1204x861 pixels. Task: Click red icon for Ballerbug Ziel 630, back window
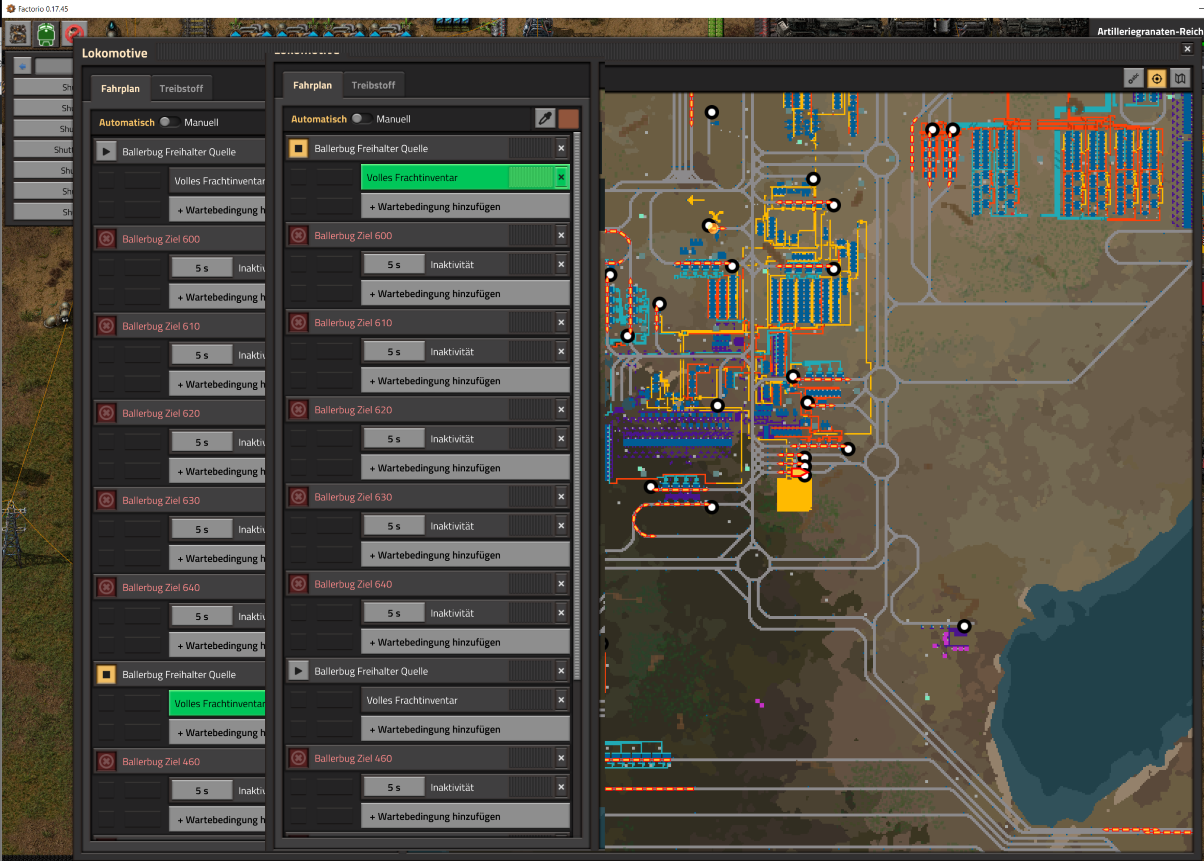coord(106,500)
